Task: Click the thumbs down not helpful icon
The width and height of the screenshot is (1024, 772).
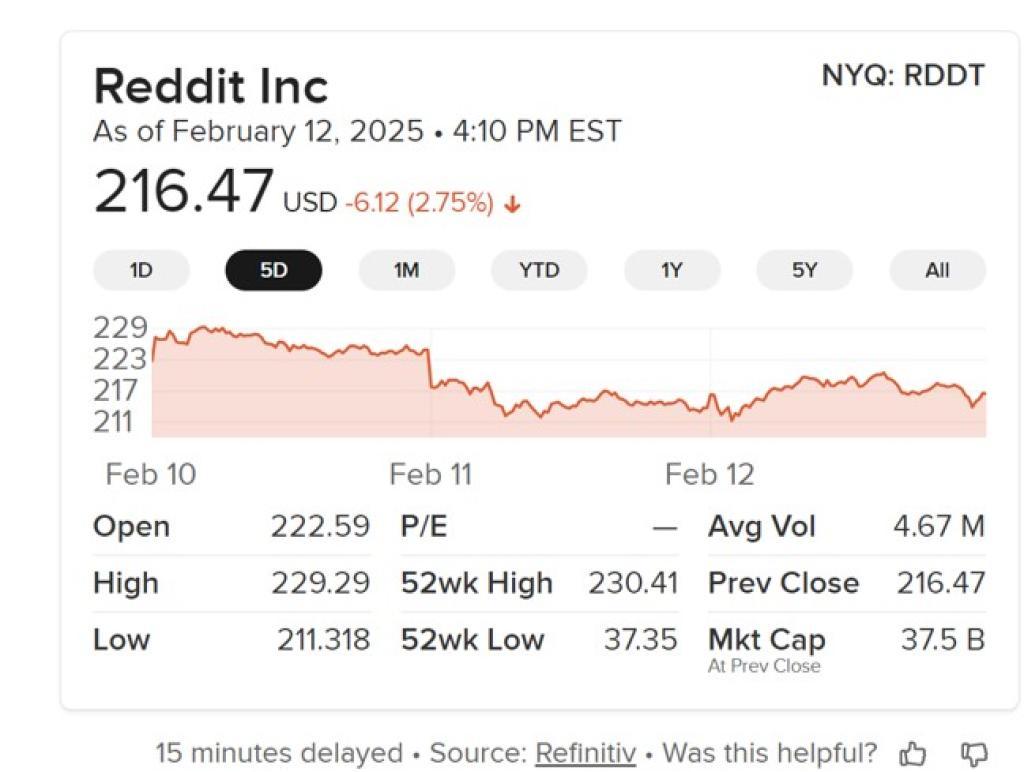Action: point(974,754)
